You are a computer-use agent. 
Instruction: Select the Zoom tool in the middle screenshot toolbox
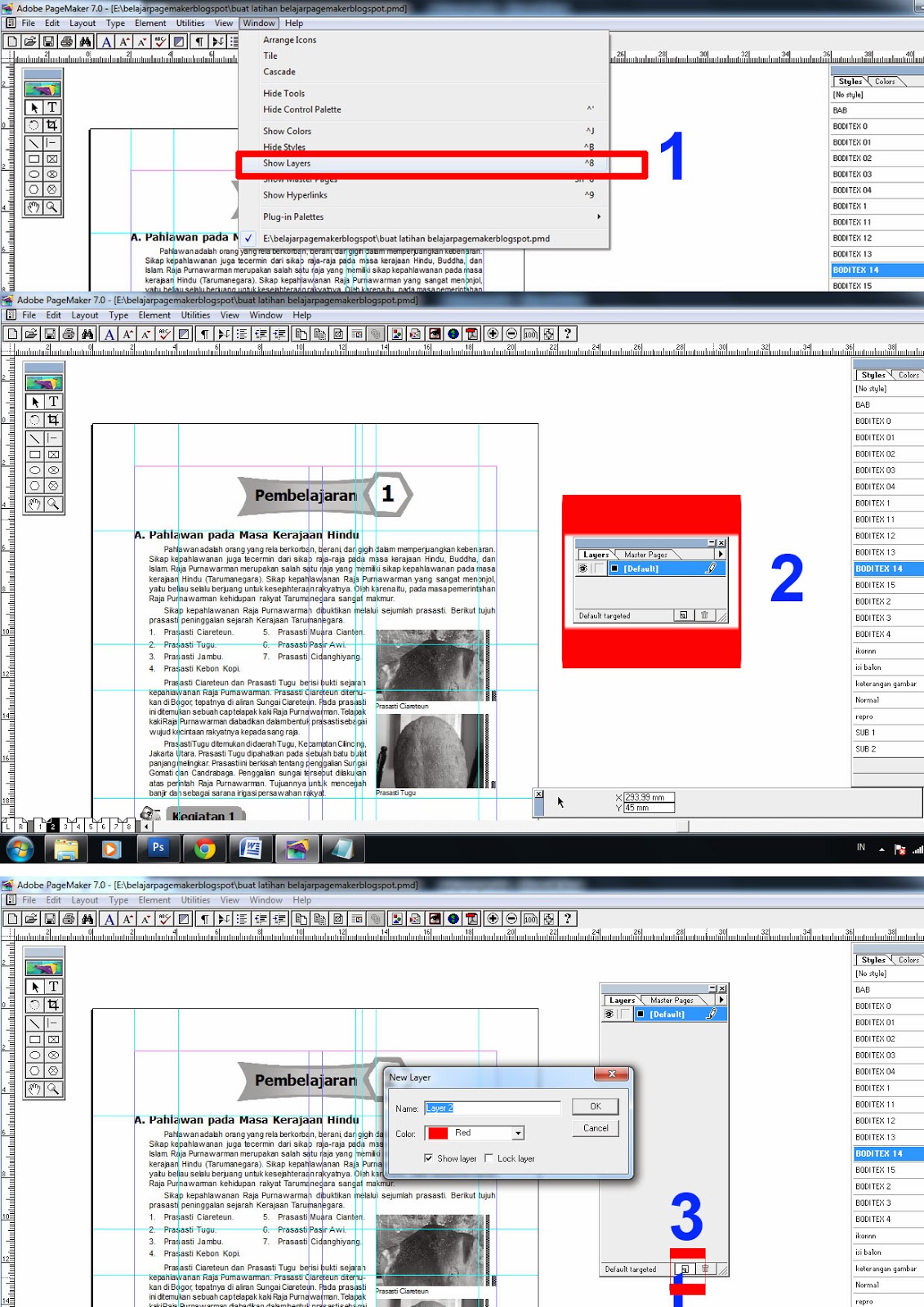tap(53, 504)
